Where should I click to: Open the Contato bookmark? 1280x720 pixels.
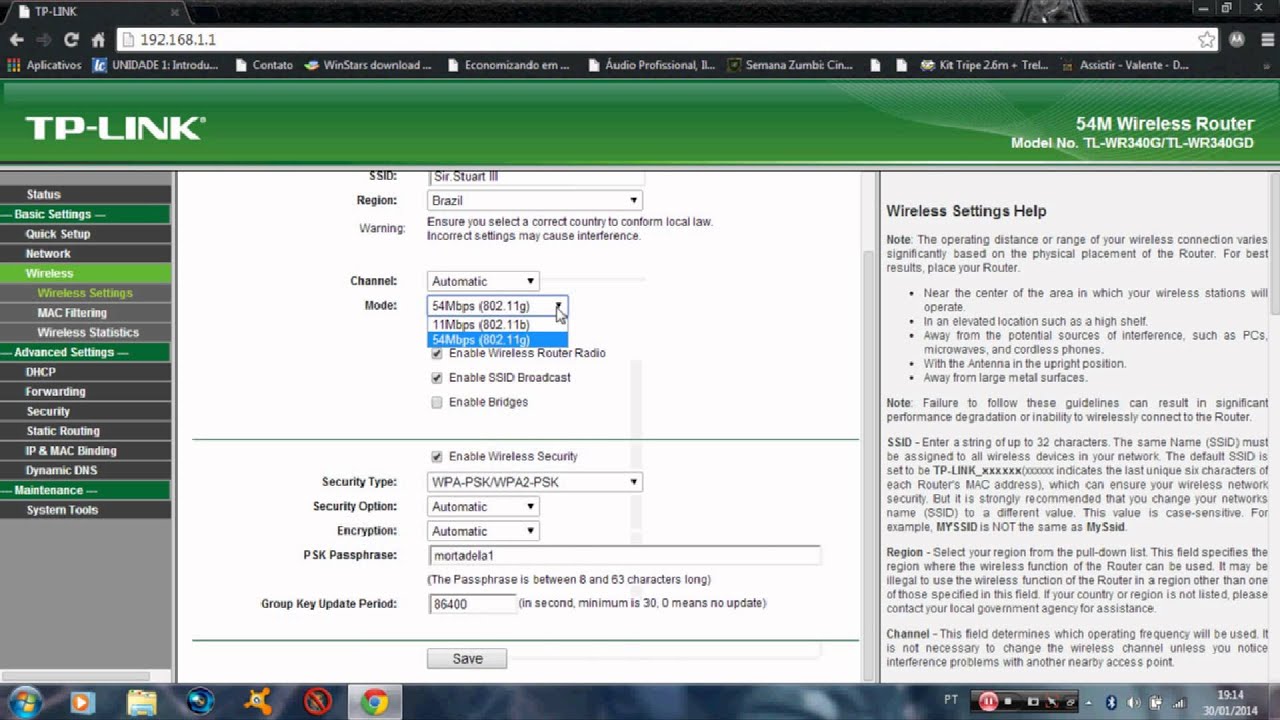[x=264, y=65]
